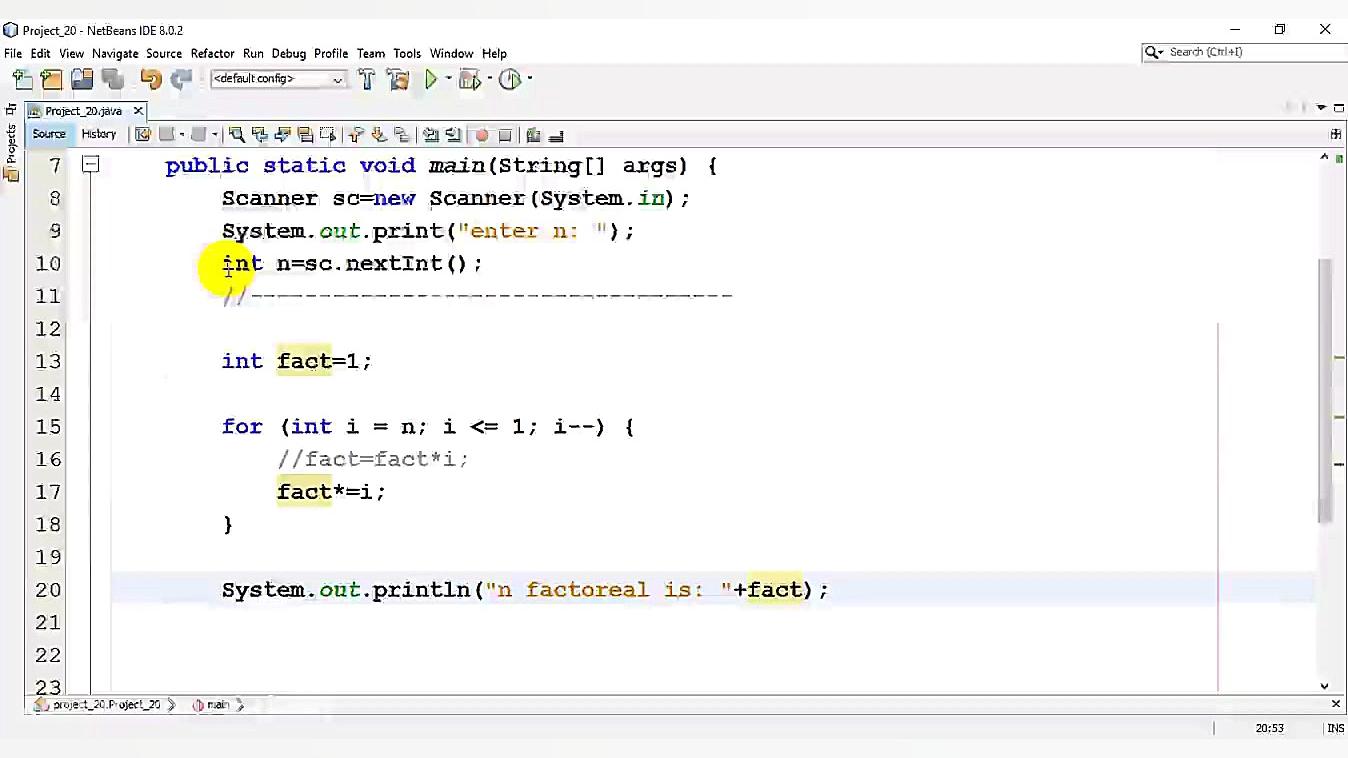This screenshot has height=758, width=1348.
Task: Toggle Highlight Search in the editor toolbar
Action: (306, 135)
